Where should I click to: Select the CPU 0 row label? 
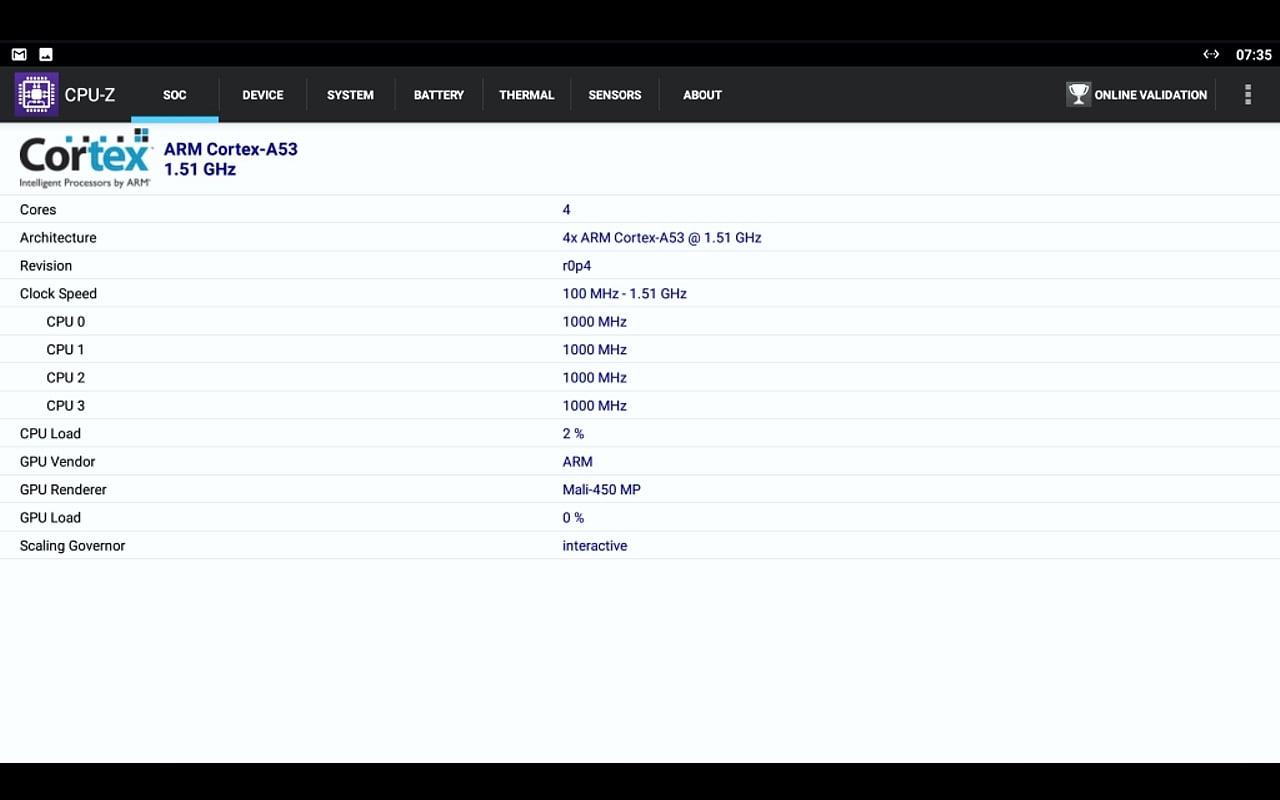tap(66, 322)
